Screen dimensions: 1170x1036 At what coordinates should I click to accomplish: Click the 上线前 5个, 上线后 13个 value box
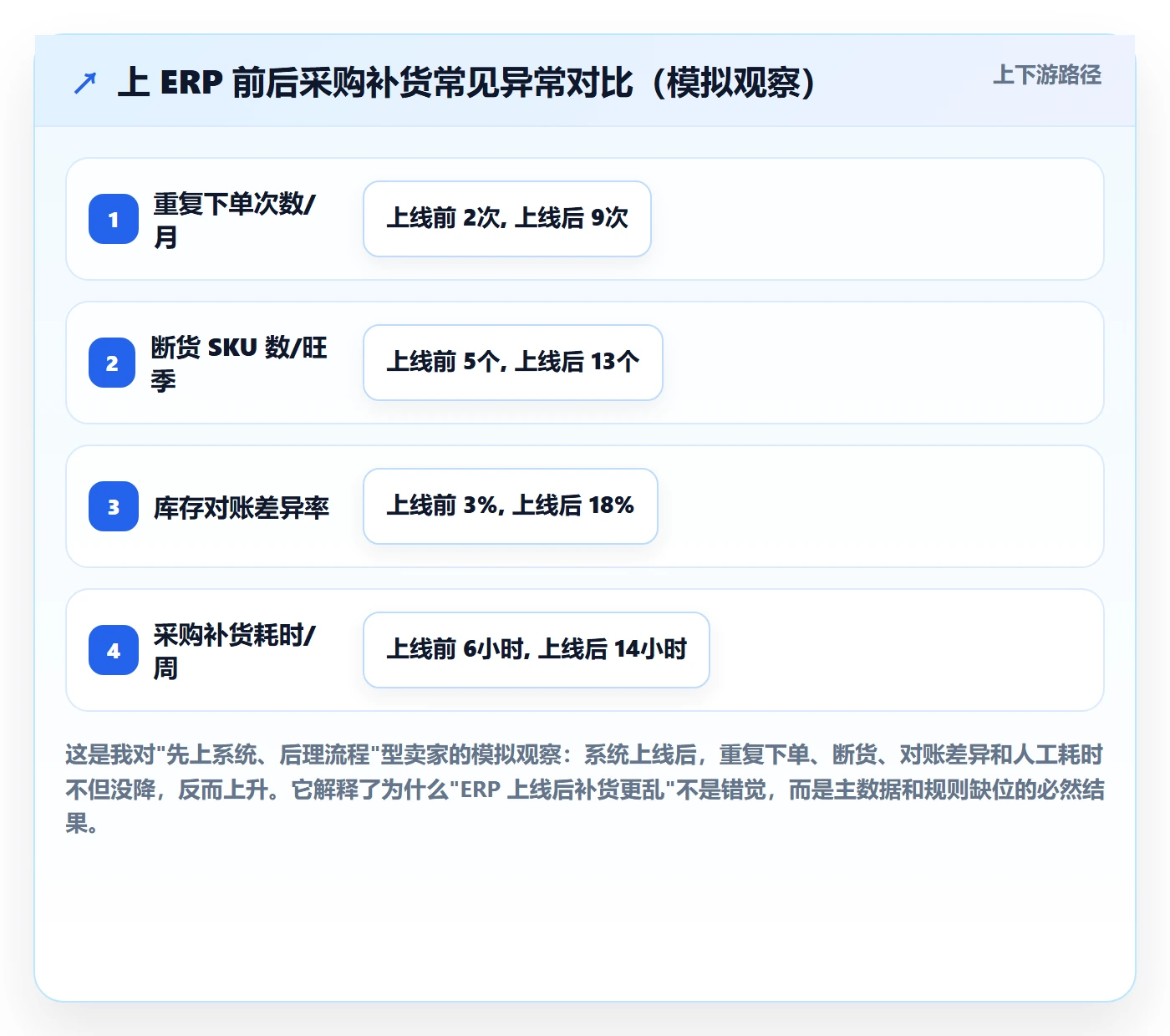click(513, 363)
